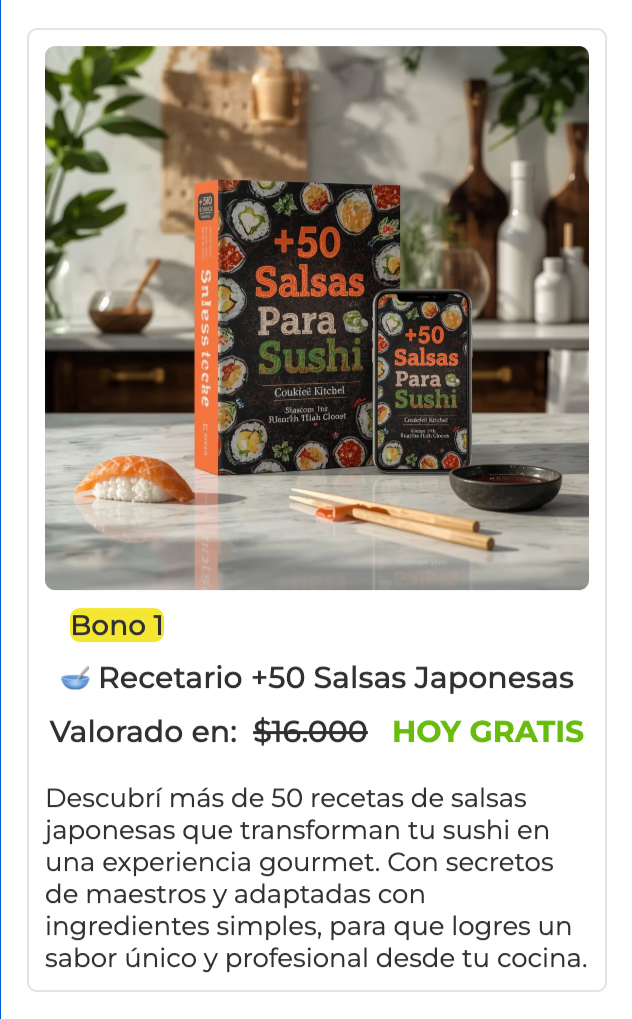632x1019 pixels.
Task: Click the black soy sauce bowl
Action: pyautogui.click(x=505, y=487)
